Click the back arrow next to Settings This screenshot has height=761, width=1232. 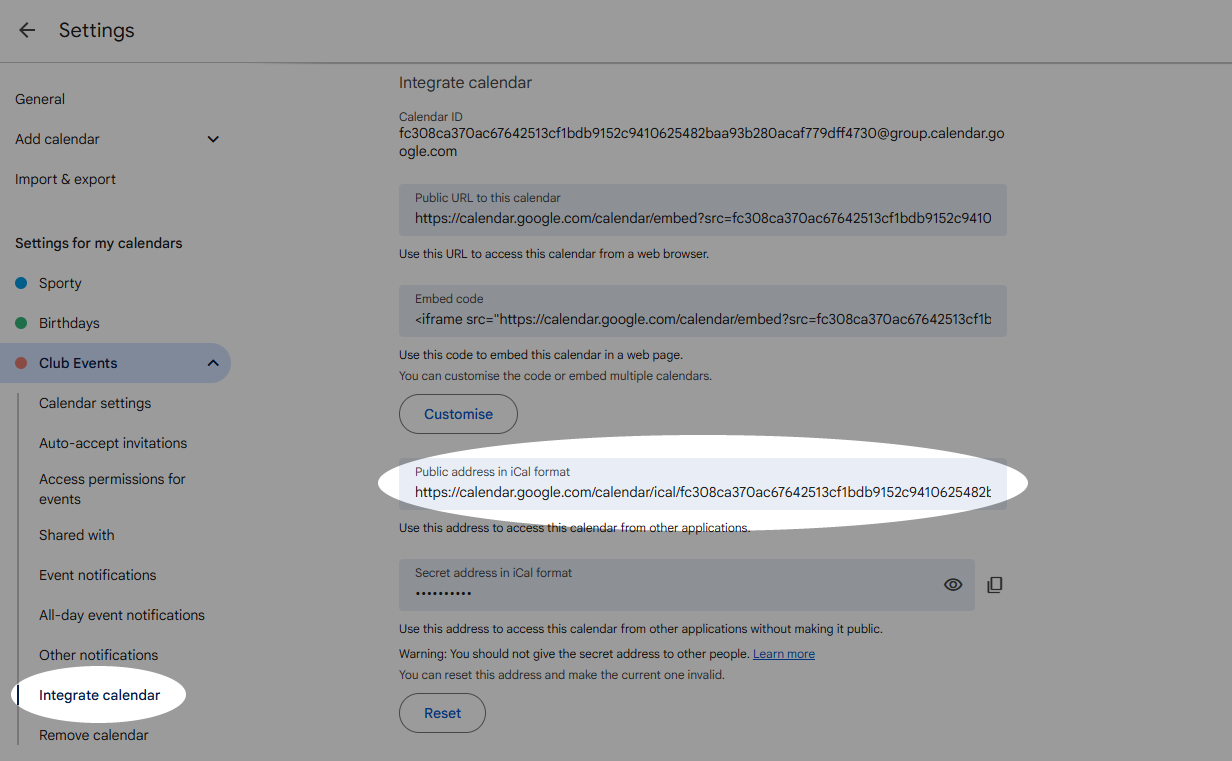pos(27,30)
